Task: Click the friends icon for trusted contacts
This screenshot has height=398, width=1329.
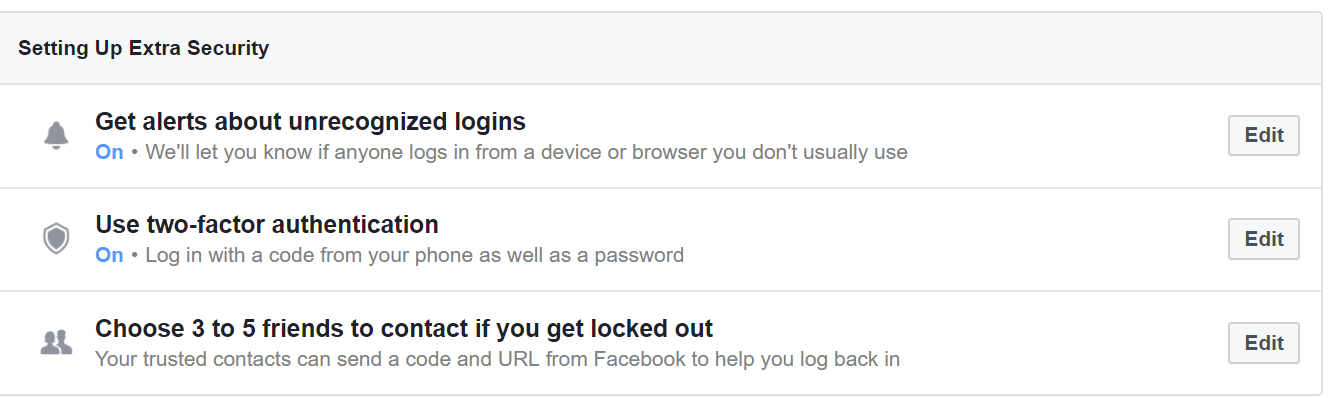Action: click(56, 343)
